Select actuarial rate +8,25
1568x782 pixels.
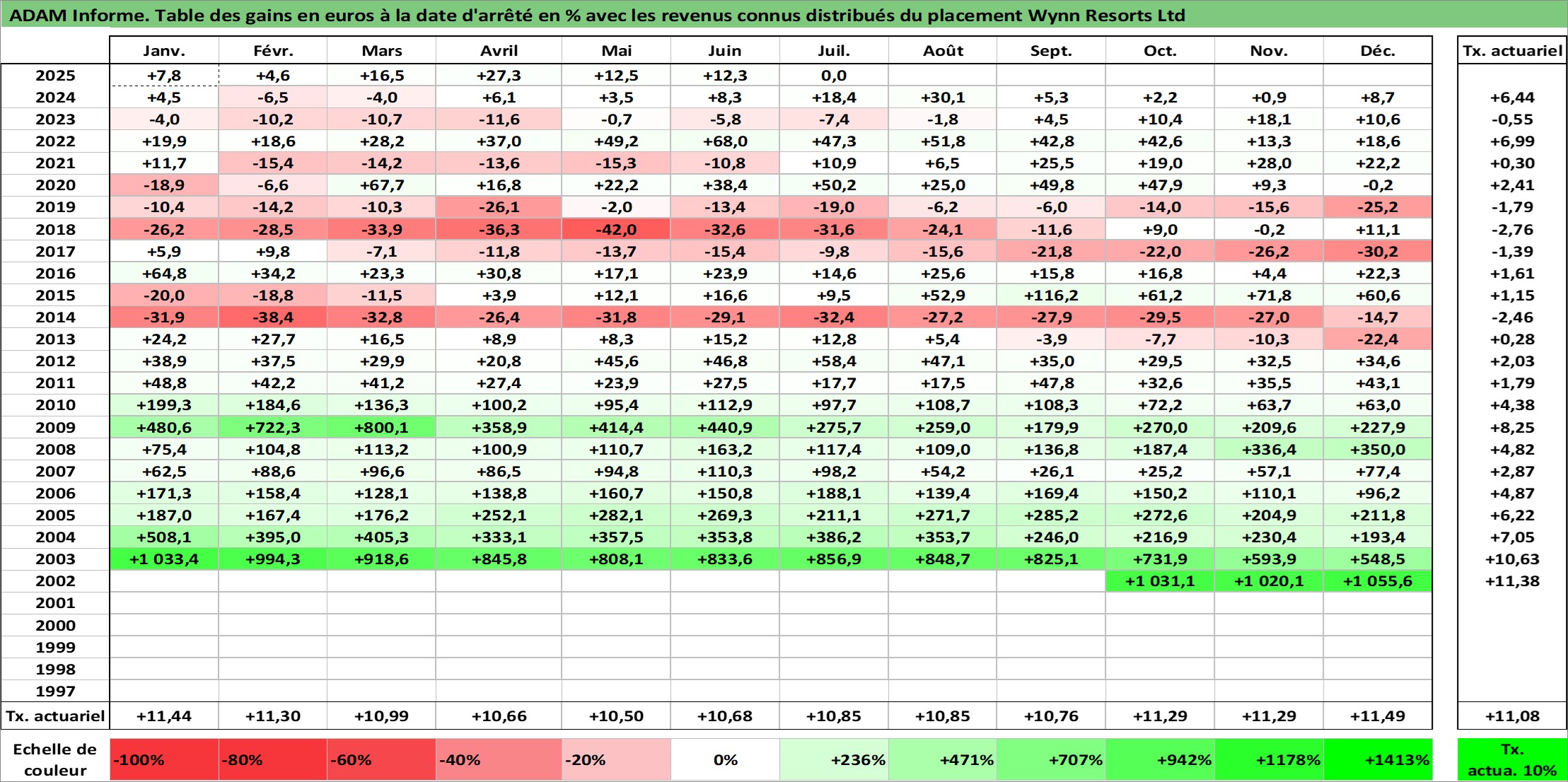(x=1512, y=427)
